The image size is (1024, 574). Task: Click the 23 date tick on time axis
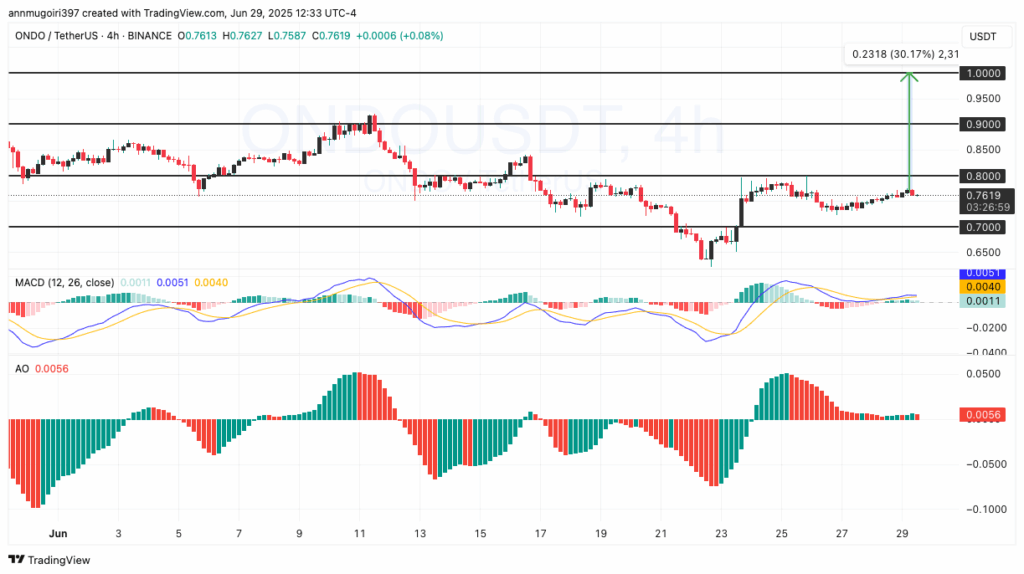721,534
